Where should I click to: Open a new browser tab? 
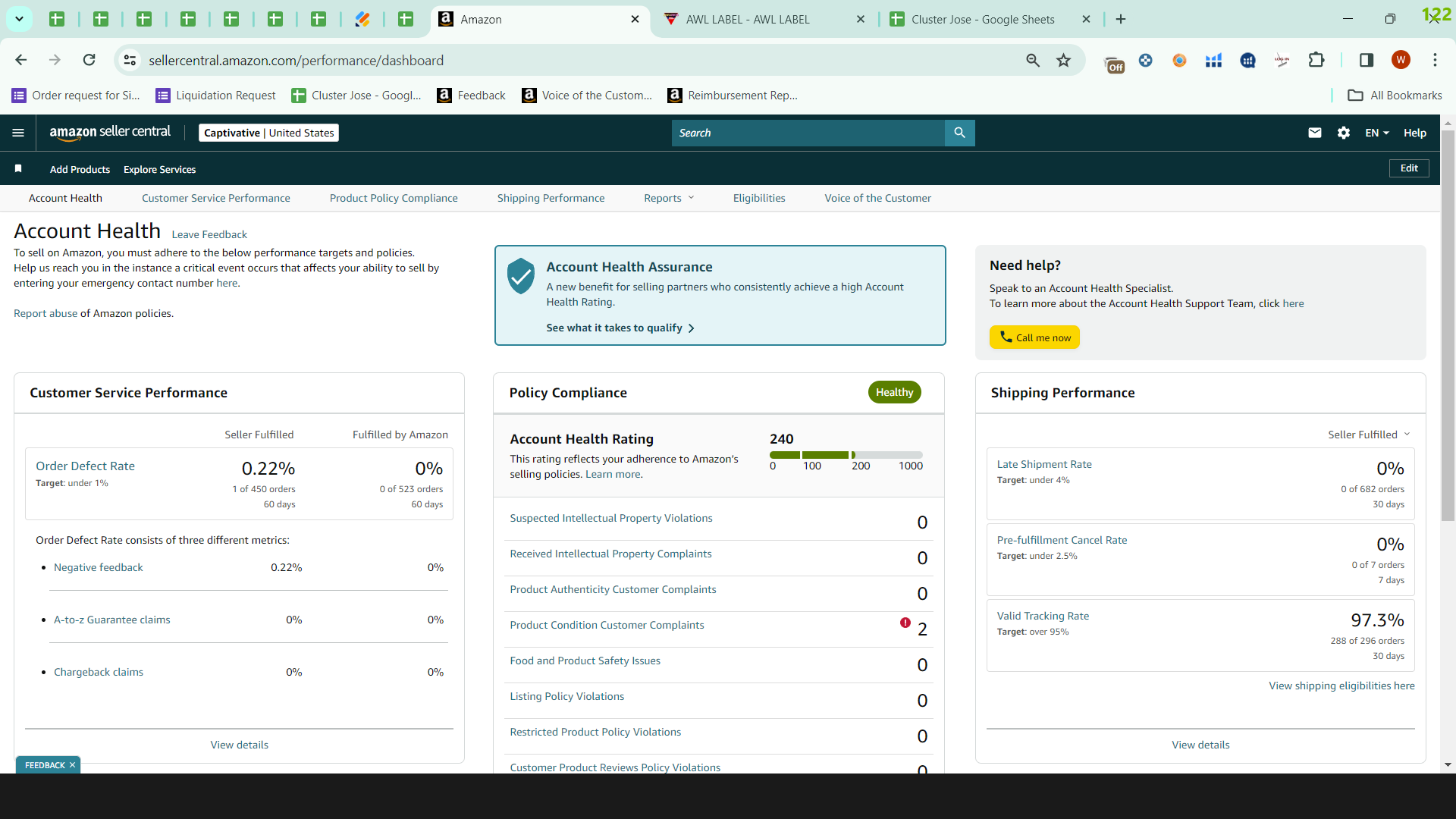pos(1121,19)
